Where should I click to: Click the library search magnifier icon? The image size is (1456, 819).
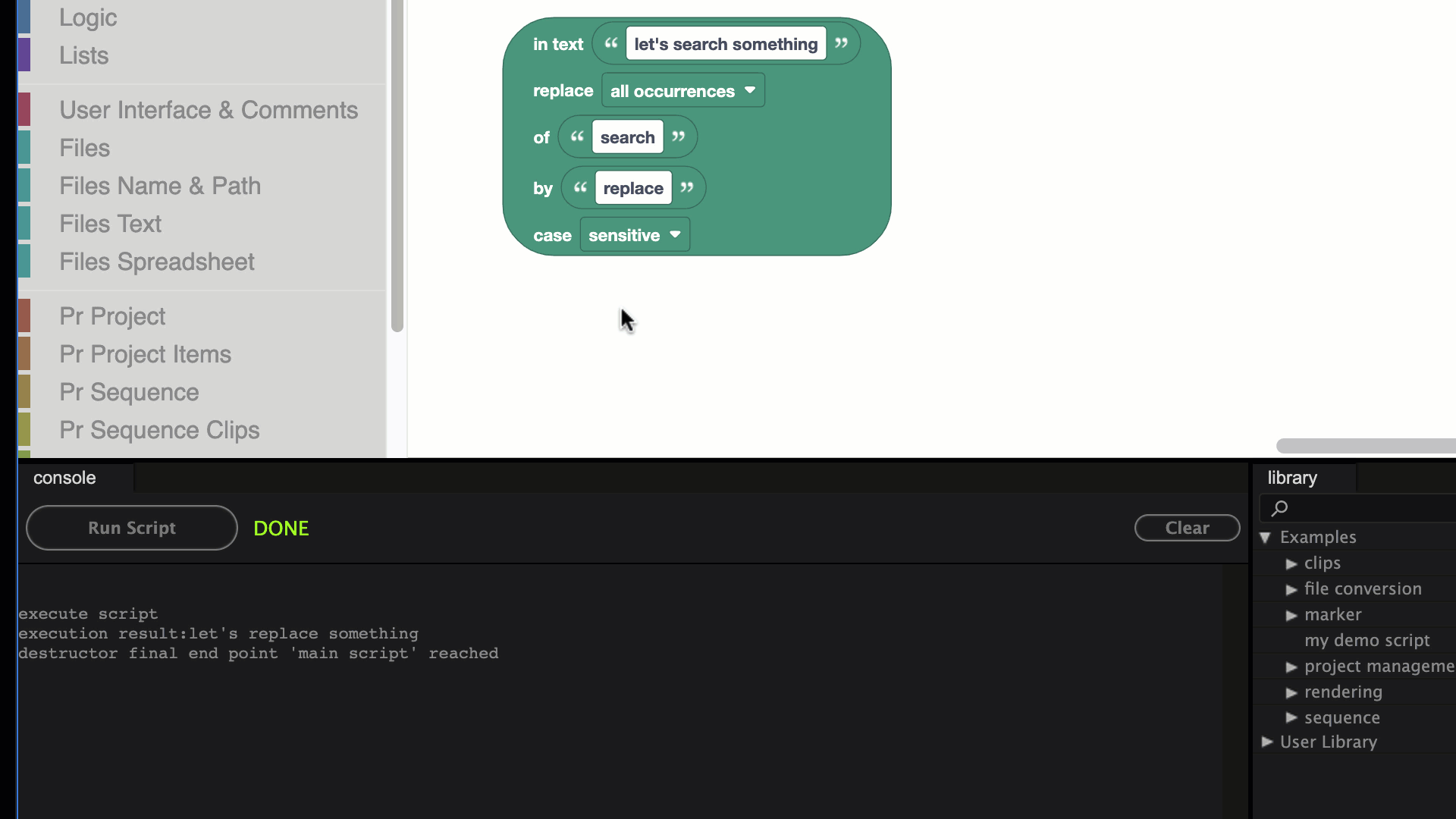tap(1279, 508)
